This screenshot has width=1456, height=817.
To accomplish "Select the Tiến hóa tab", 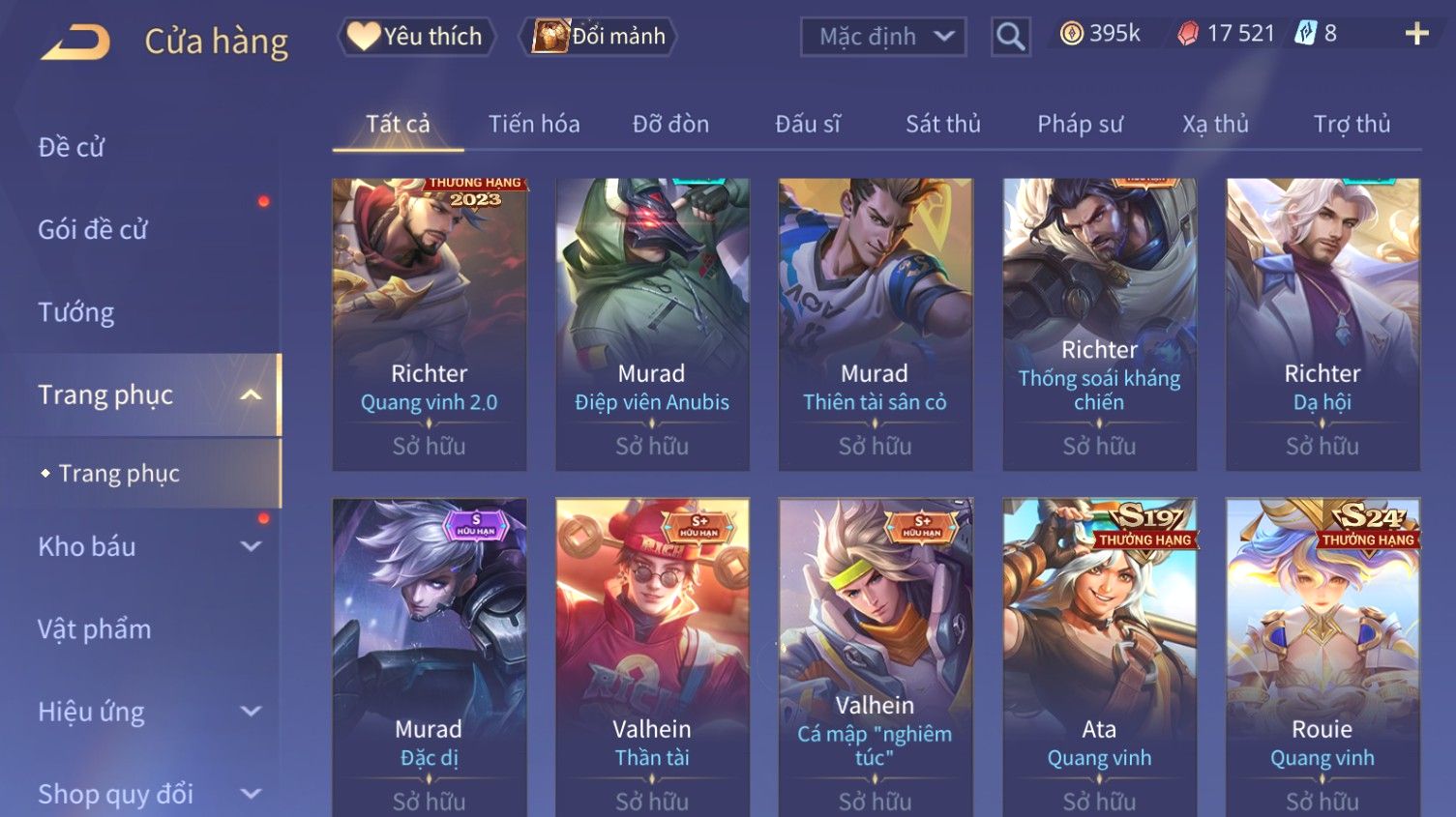I will click(534, 124).
